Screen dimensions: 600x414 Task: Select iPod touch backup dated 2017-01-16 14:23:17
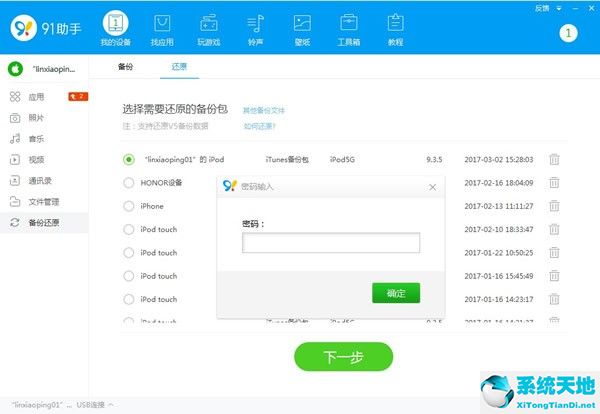click(129, 299)
